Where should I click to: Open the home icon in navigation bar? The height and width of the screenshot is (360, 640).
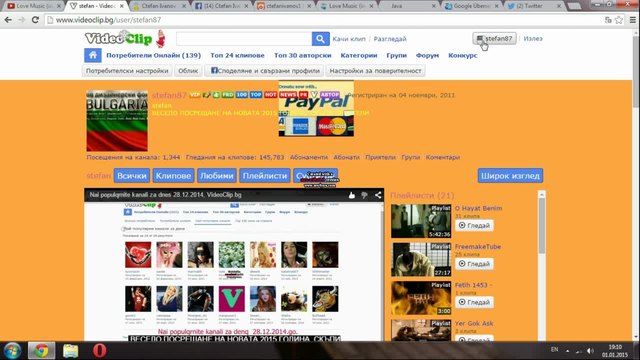tap(93, 55)
